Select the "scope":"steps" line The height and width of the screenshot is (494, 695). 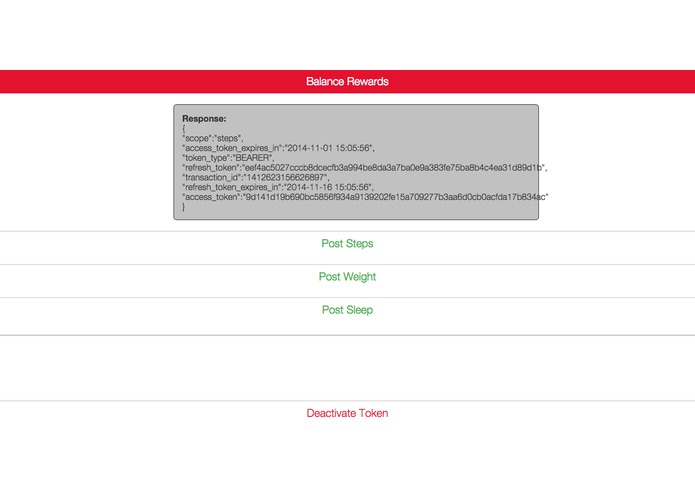tap(213, 138)
